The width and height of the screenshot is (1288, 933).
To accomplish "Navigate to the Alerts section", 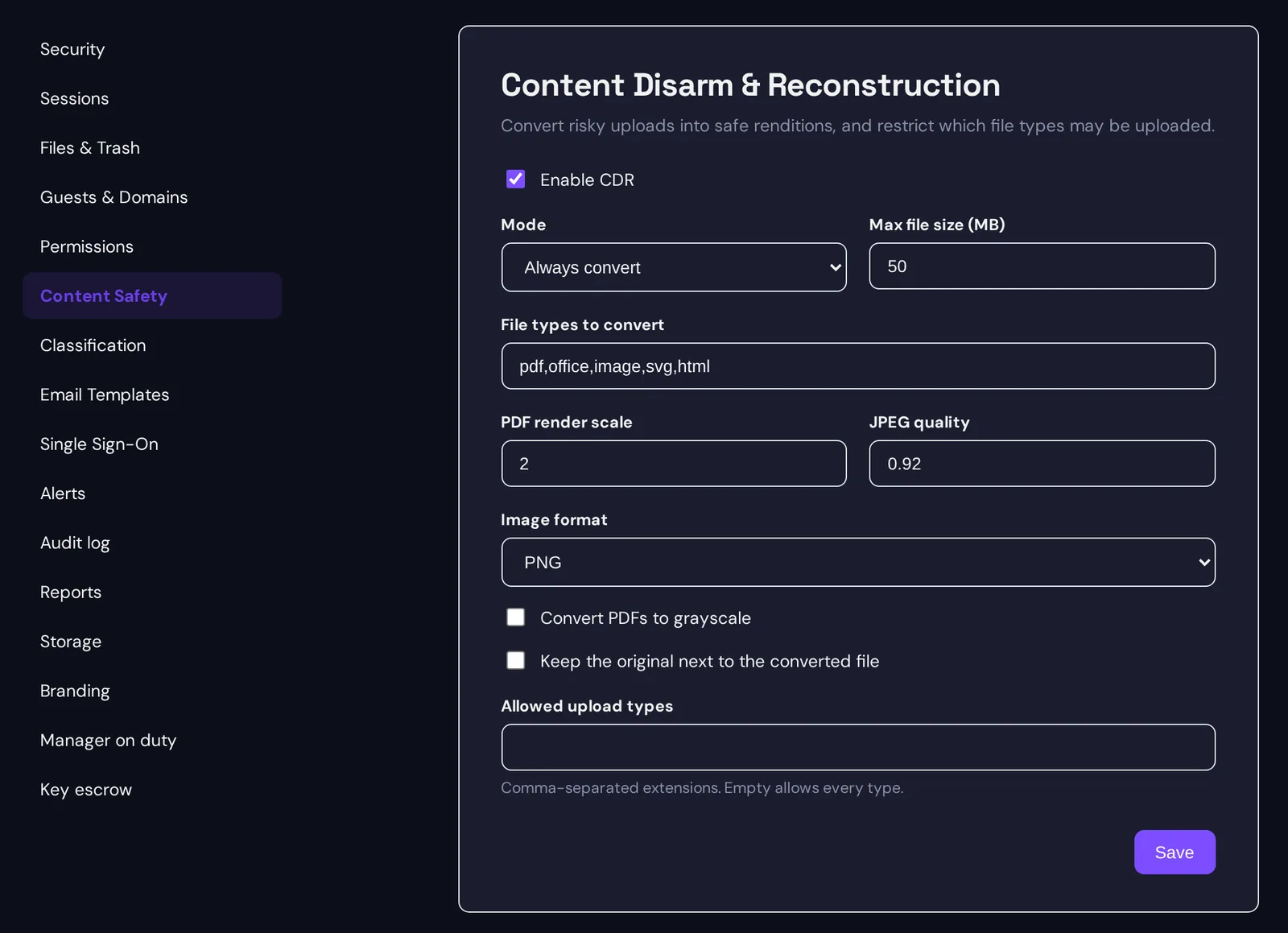I will [152, 493].
